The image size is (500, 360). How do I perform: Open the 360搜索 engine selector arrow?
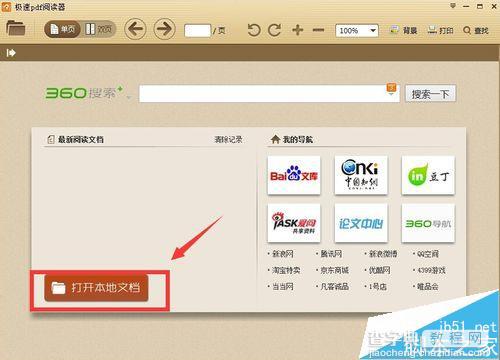click(x=128, y=97)
